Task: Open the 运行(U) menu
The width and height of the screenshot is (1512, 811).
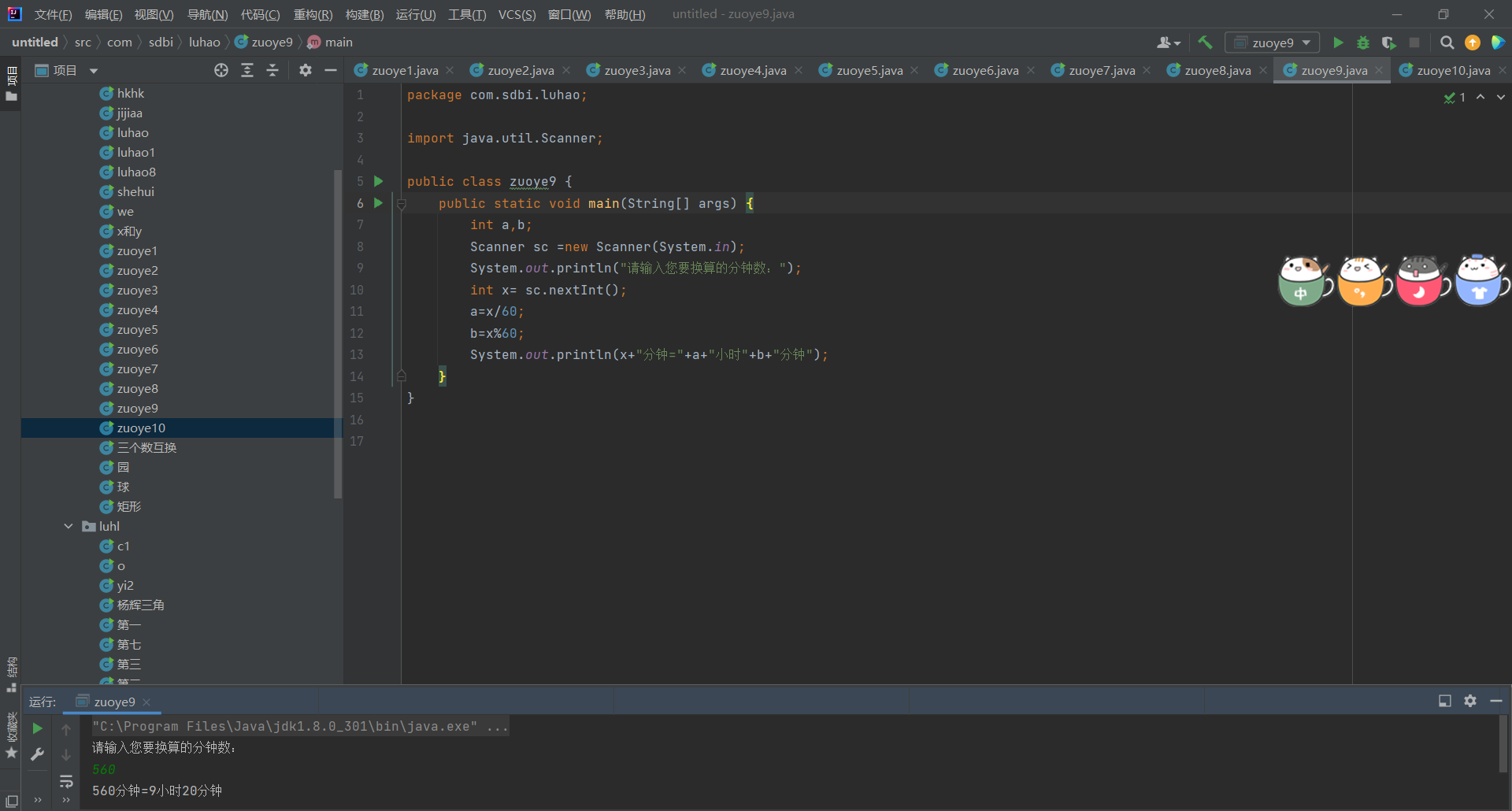Action: click(415, 14)
